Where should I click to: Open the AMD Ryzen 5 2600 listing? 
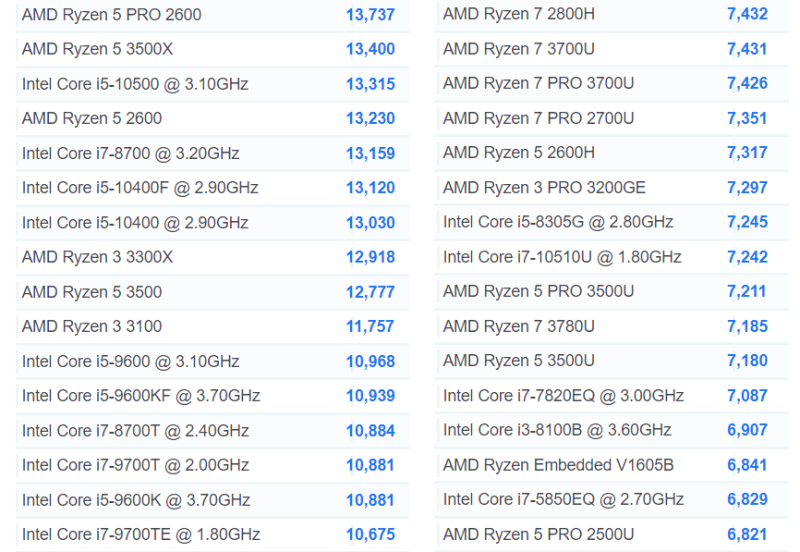(x=92, y=118)
